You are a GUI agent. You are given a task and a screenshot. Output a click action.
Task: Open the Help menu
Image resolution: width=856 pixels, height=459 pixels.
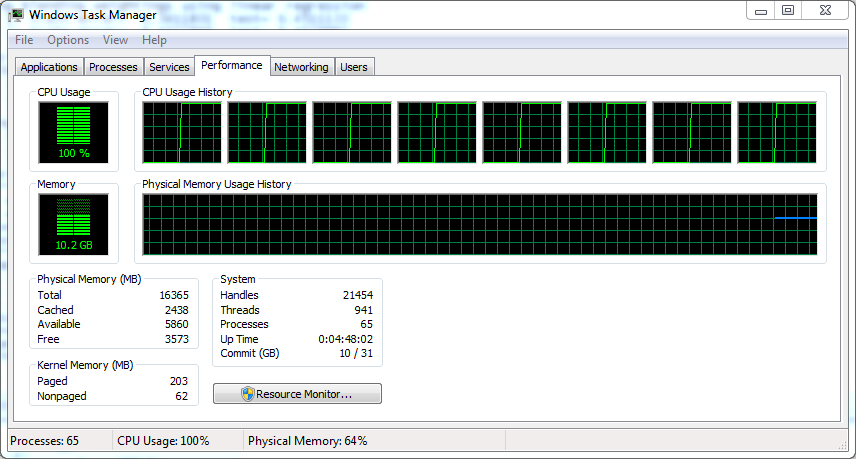[x=154, y=40]
